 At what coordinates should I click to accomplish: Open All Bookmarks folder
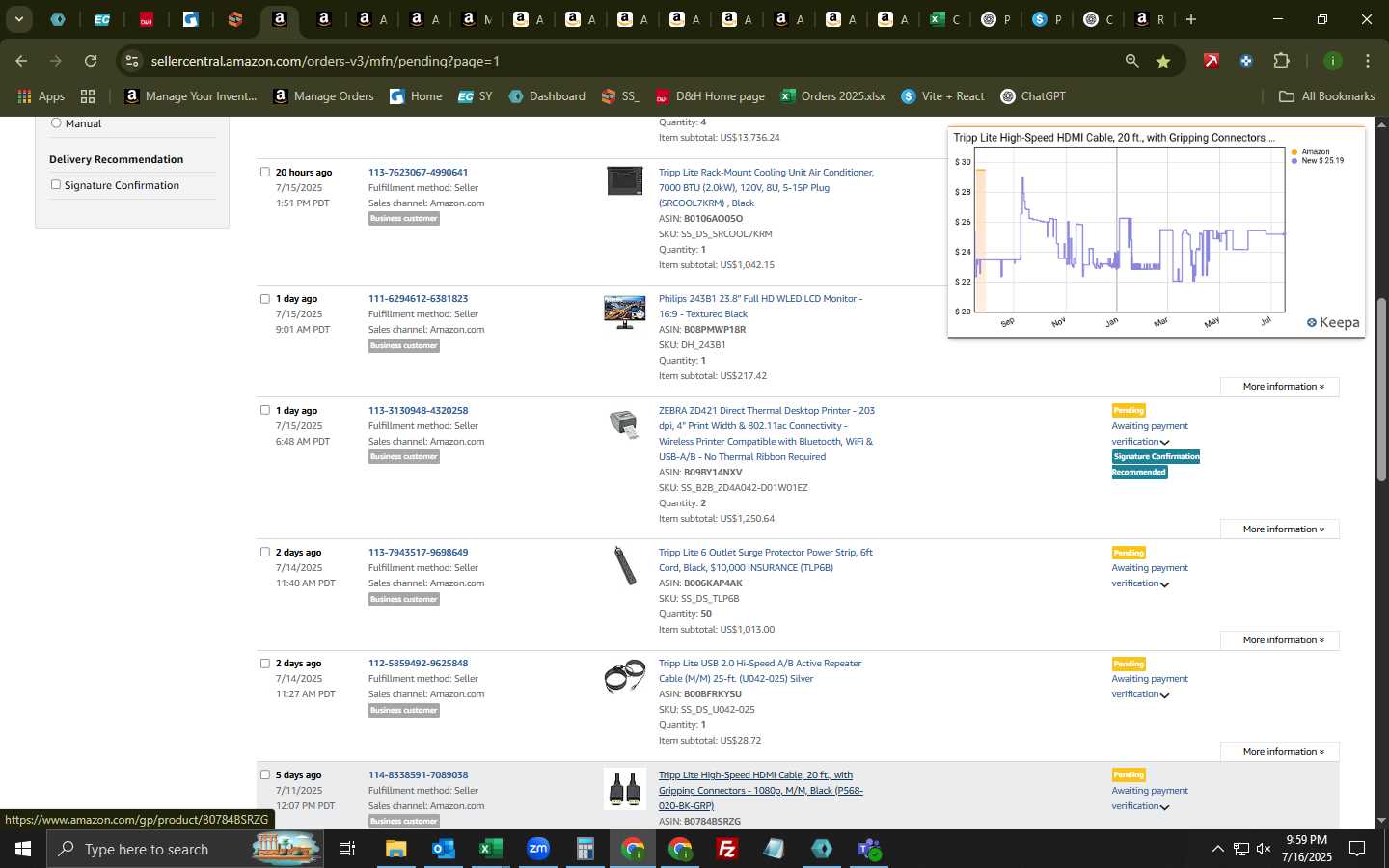coord(1326,96)
